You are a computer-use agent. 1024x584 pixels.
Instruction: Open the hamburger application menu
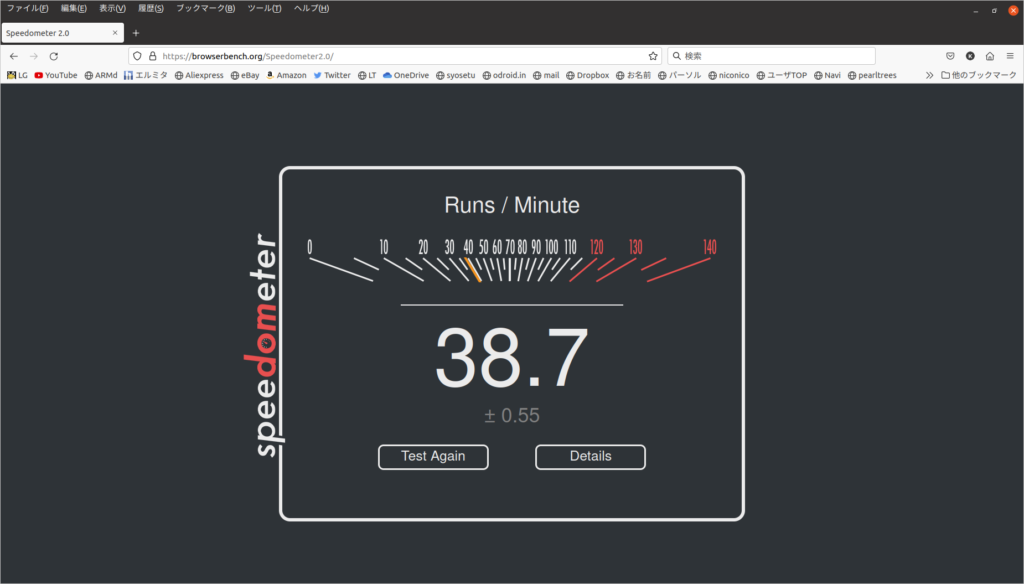[x=1010, y=56]
